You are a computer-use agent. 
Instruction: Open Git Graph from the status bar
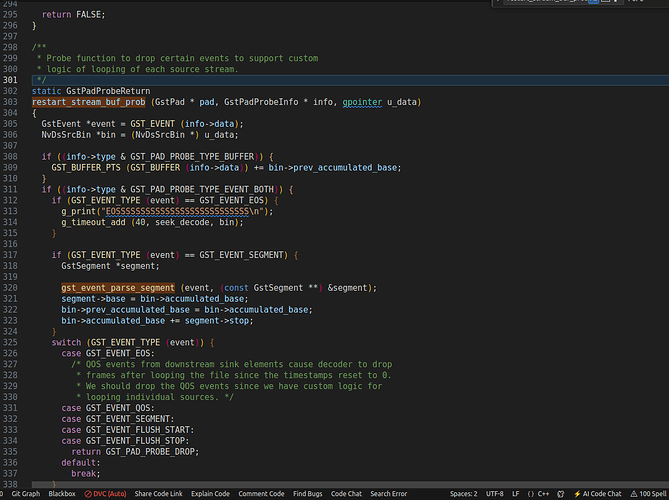(x=26, y=494)
